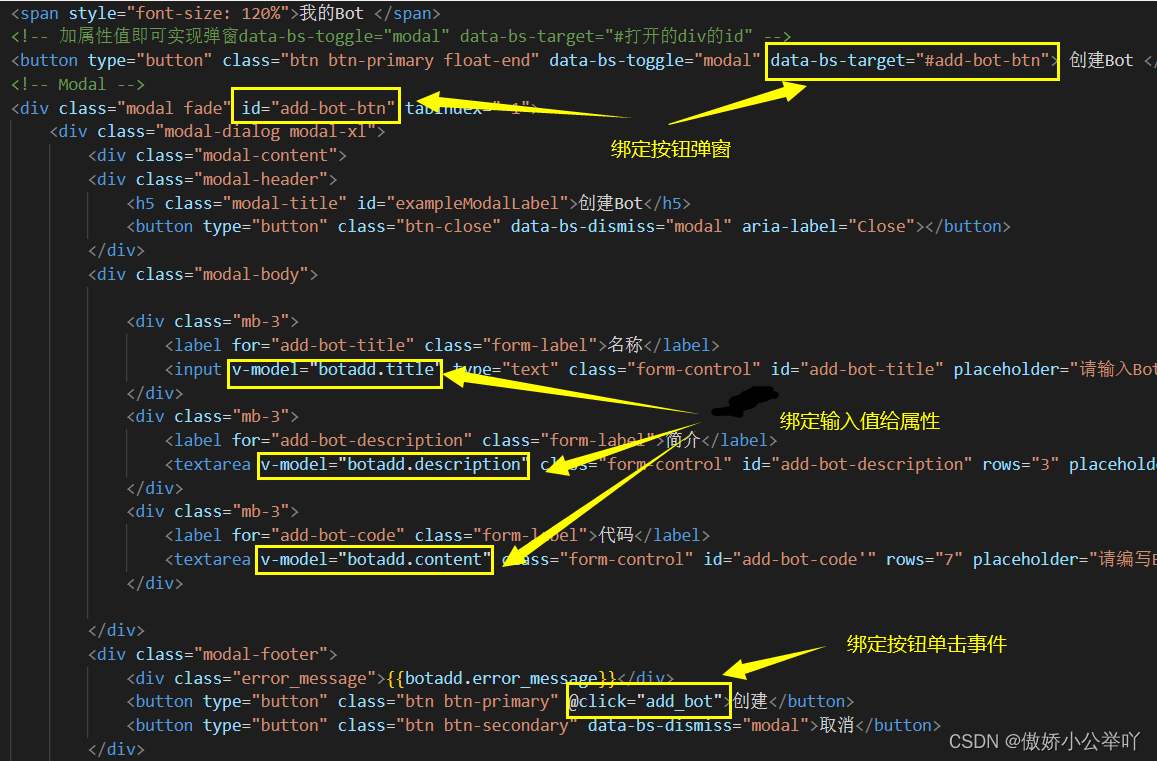Viewport: 1157px width, 761px height.
Task: Click the for="add-bot-code" label attribute
Action: tap(318, 535)
